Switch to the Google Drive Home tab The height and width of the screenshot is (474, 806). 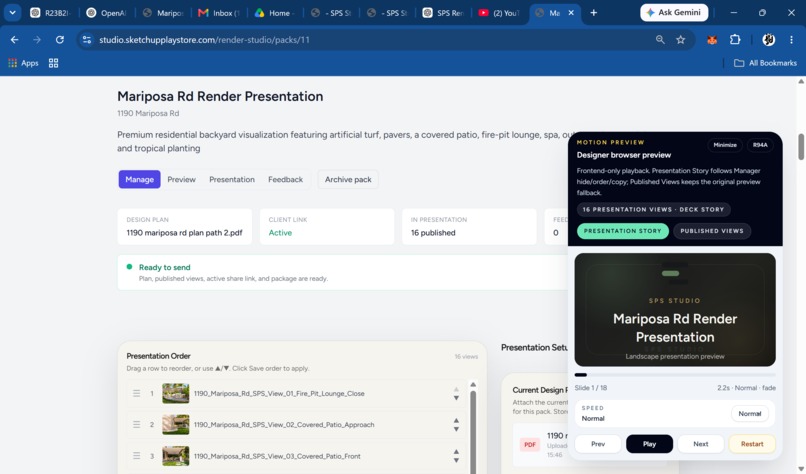[274, 13]
